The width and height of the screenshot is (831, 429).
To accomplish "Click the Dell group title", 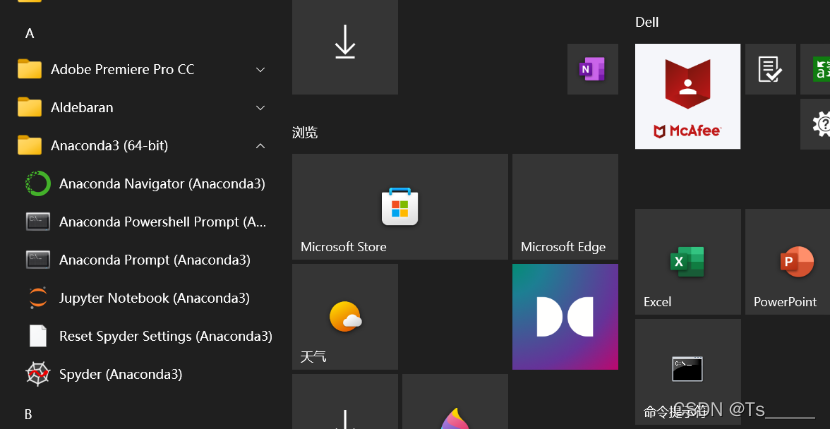I will [x=647, y=22].
